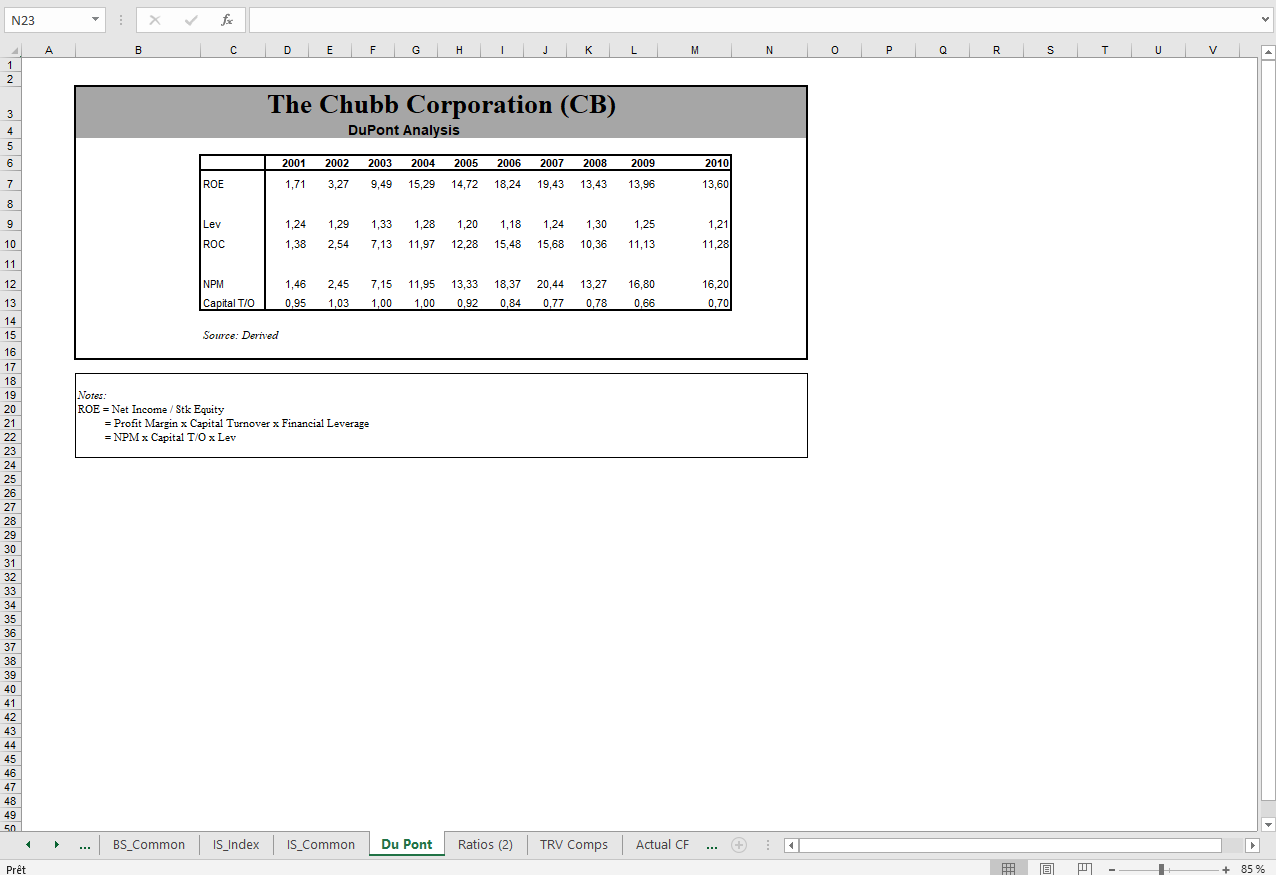1276x875 pixels.
Task: Cancel entry with the X formula bar icon
Action: pos(155,20)
